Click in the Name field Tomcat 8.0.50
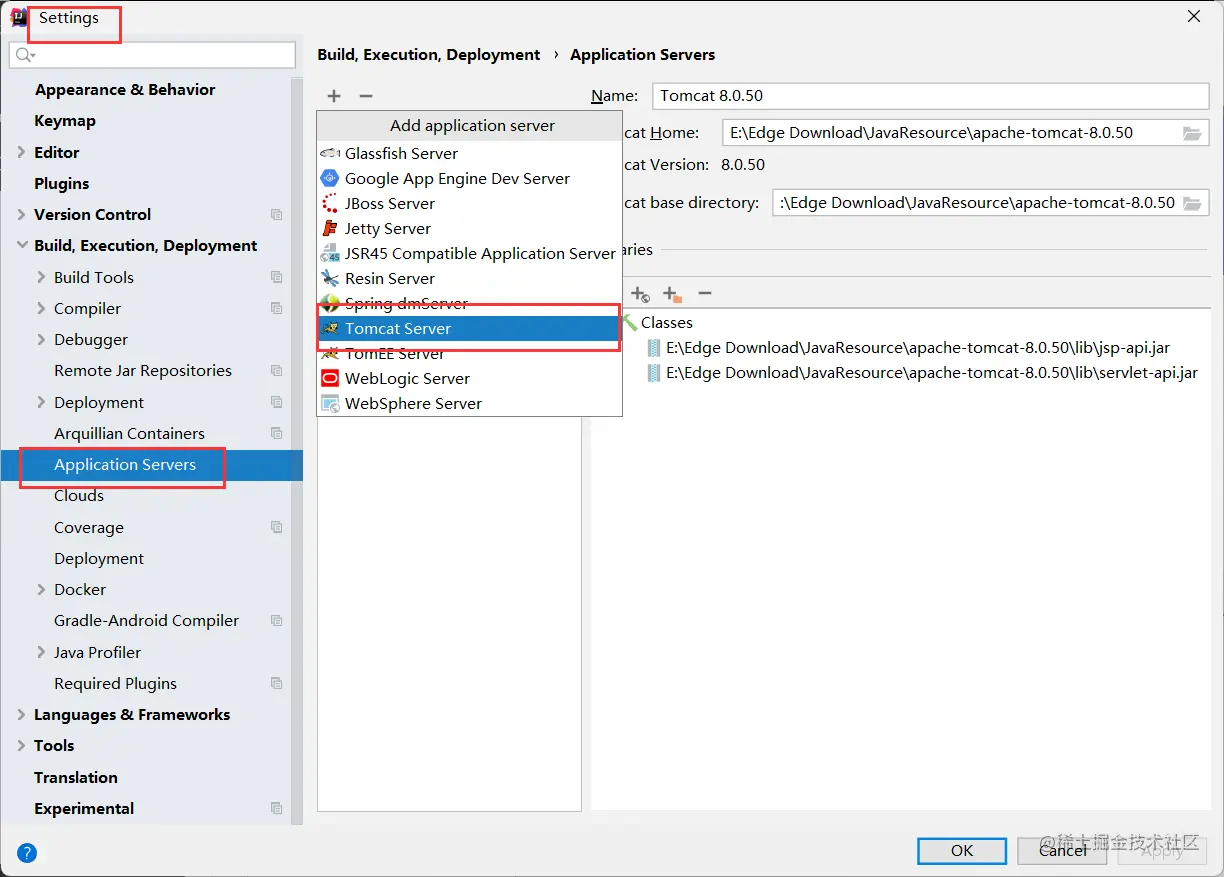 pyautogui.click(x=931, y=96)
